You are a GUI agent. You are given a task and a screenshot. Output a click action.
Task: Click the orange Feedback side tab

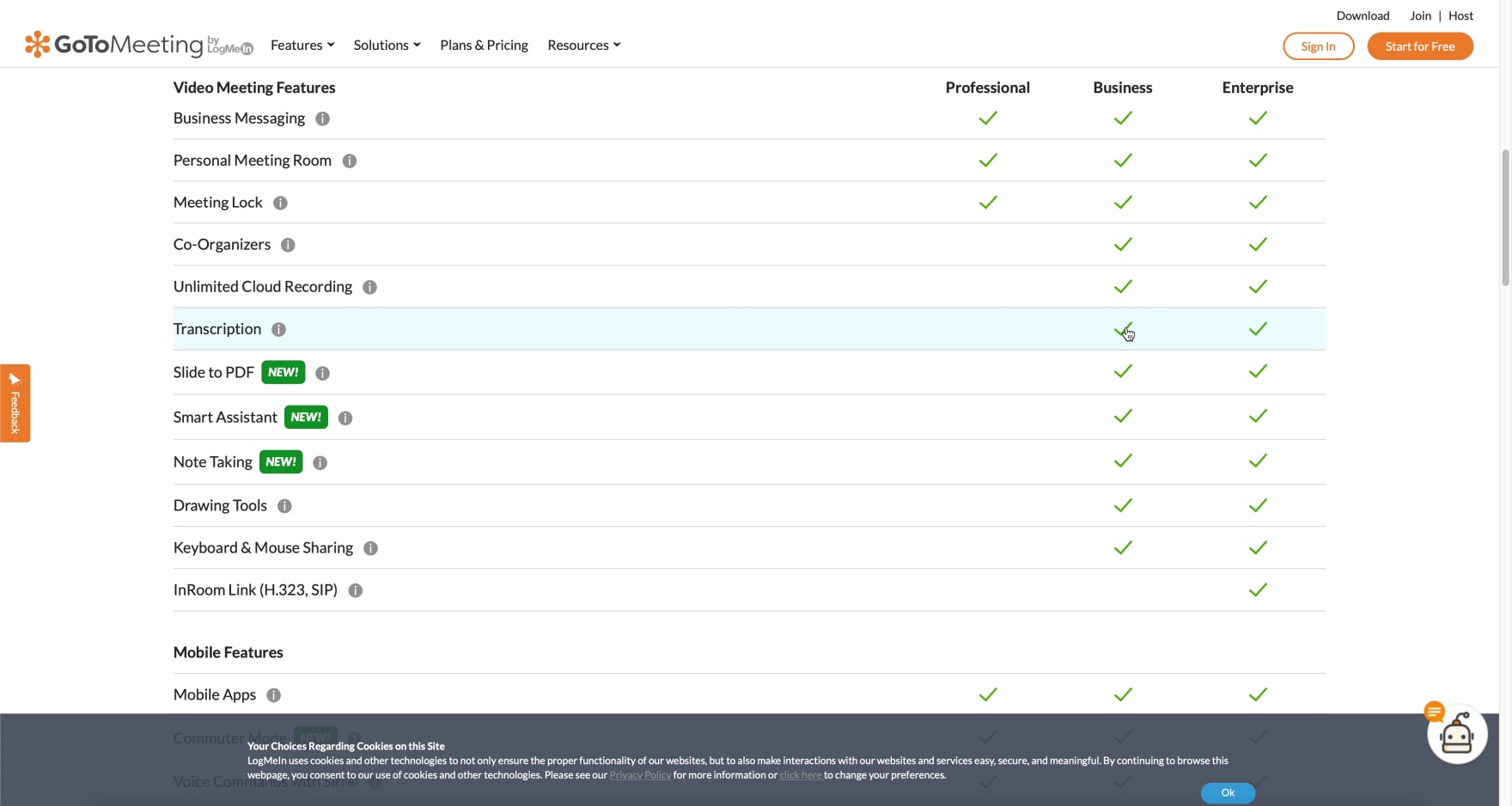coord(15,403)
